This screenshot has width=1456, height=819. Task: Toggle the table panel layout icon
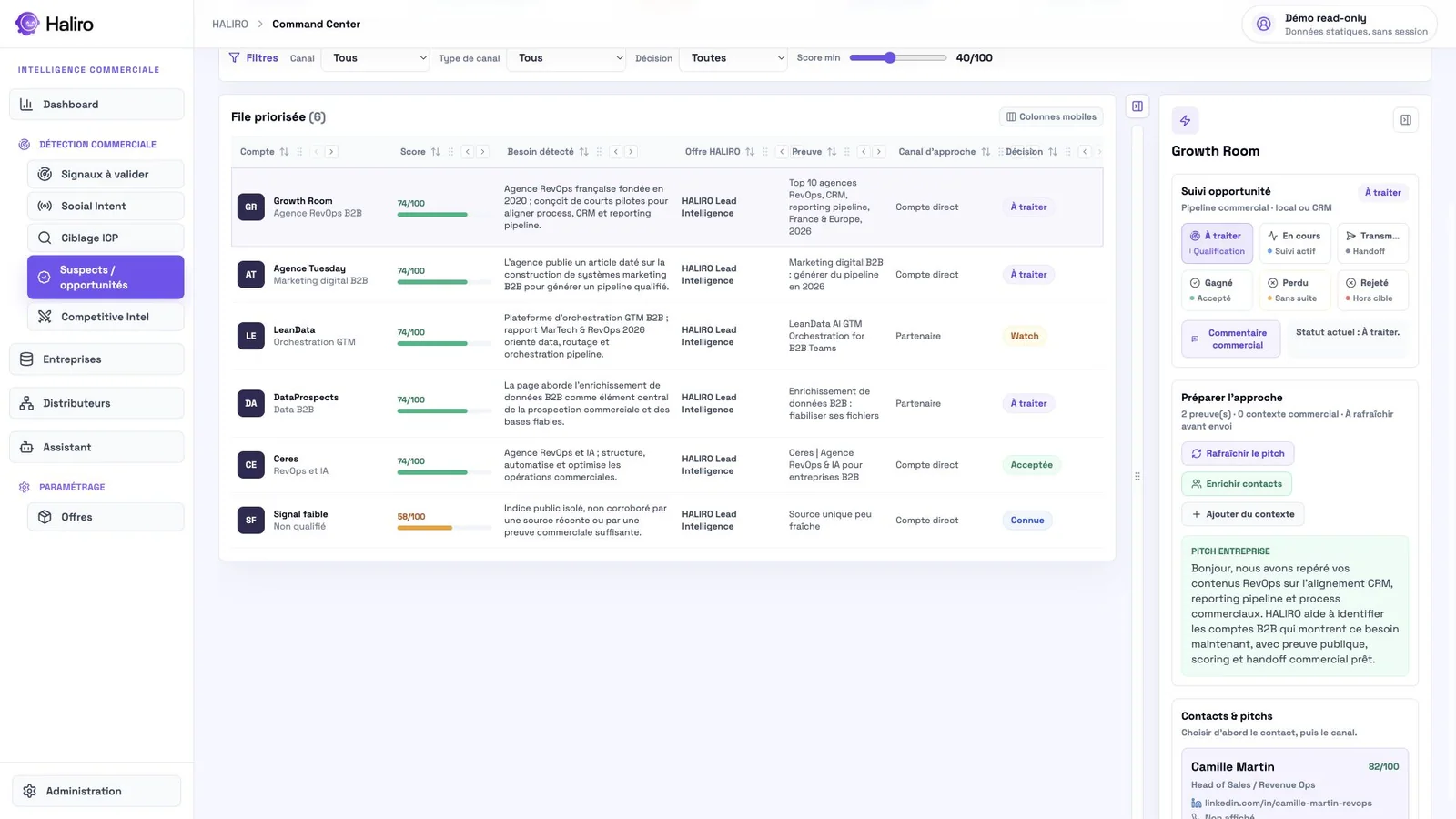coord(1137,106)
